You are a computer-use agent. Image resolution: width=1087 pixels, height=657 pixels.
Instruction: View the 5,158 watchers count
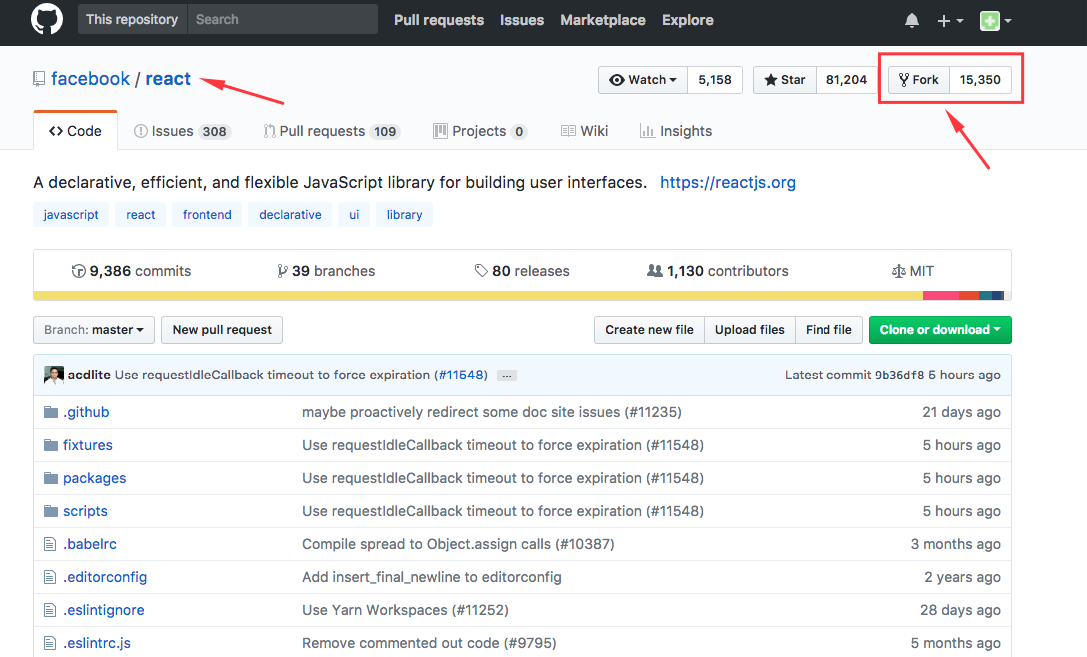715,80
